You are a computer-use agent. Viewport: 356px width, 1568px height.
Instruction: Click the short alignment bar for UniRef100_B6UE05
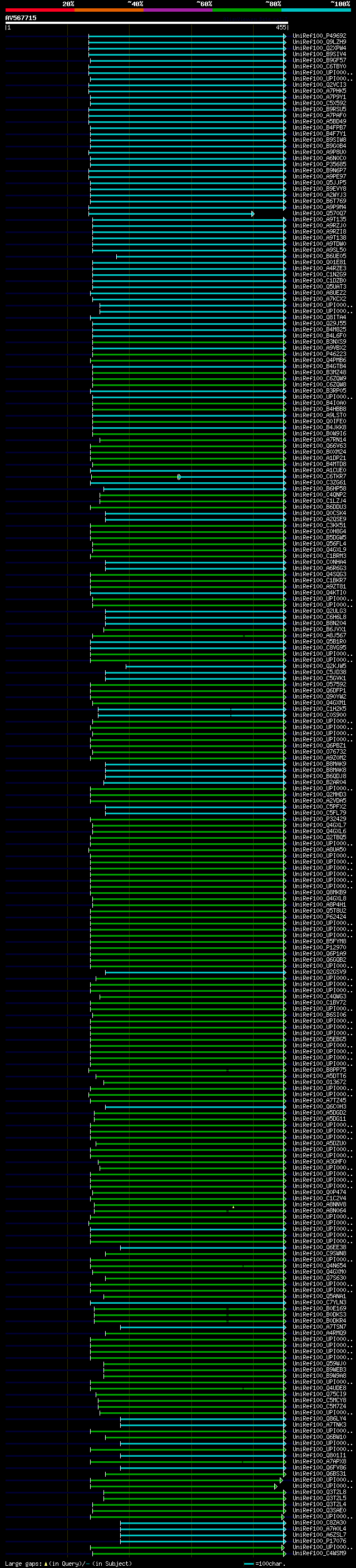201,256
